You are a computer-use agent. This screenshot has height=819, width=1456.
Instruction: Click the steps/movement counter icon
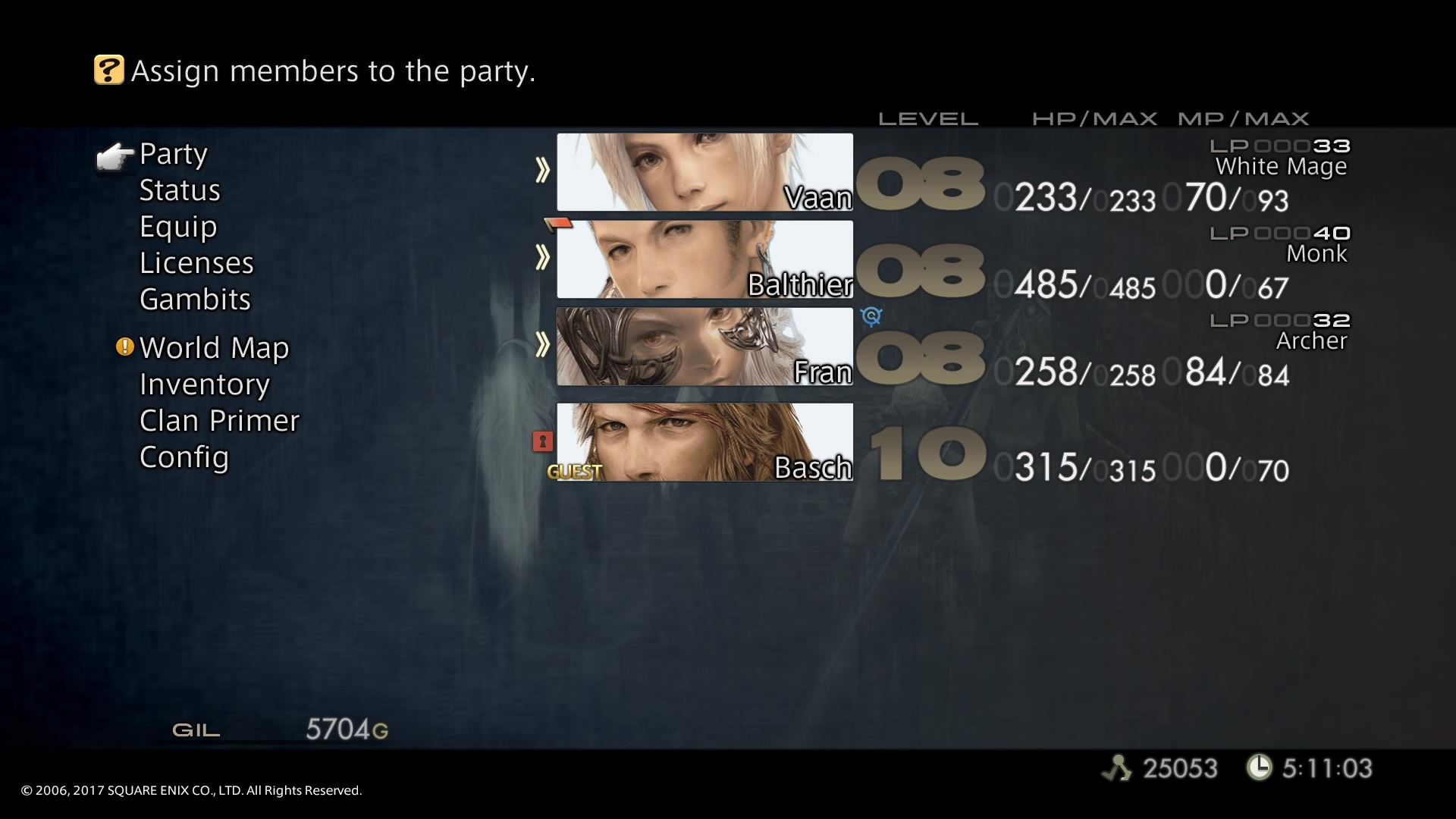(1124, 768)
